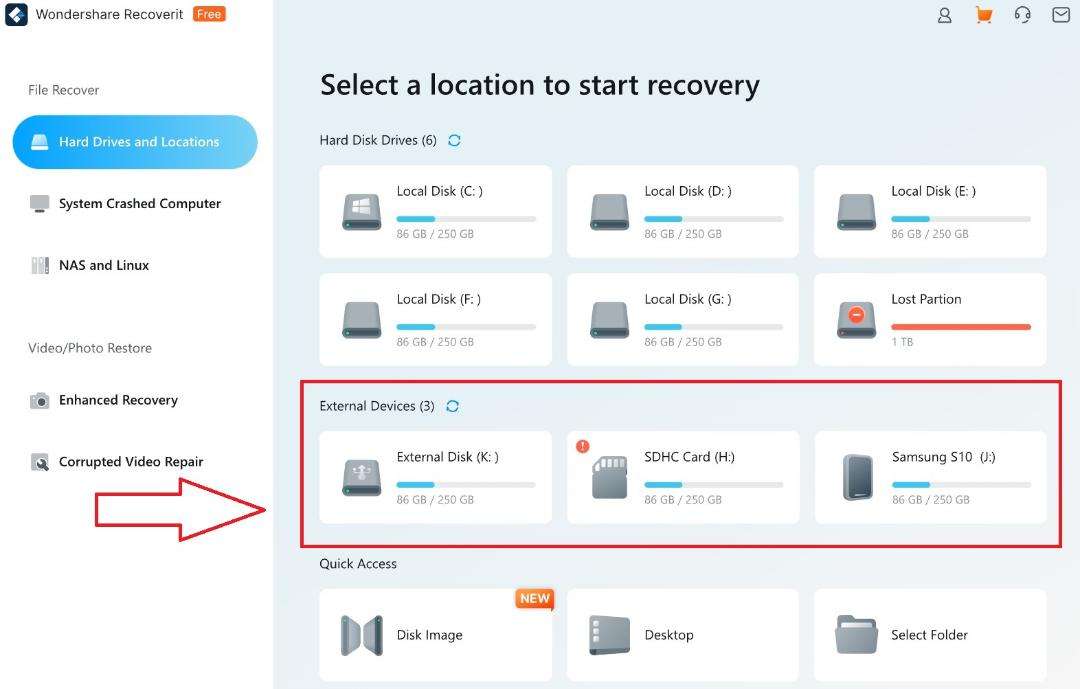The image size is (1080, 689).
Task: Open the shopping cart icon
Action: click(x=984, y=14)
